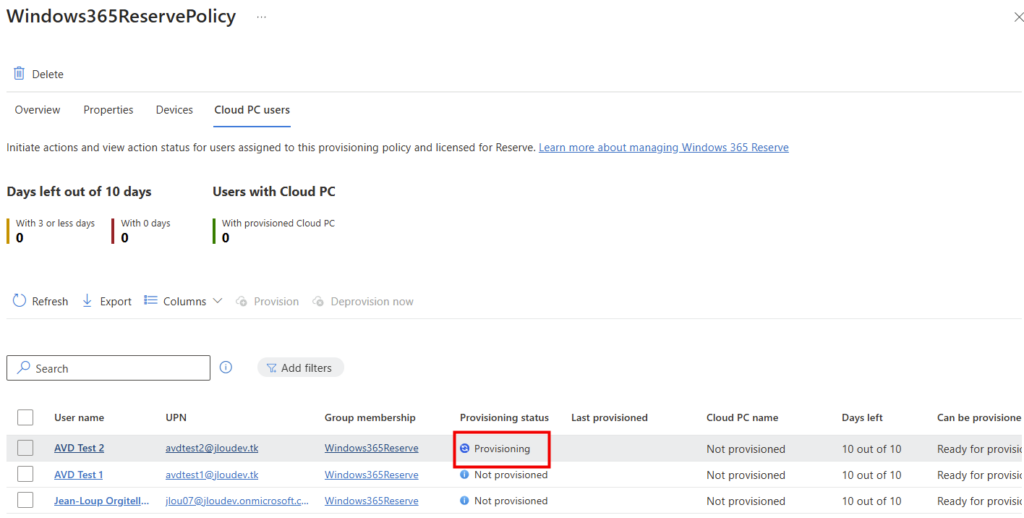The height and width of the screenshot is (518, 1024).
Task: Click the 'Days left out of 10 days' heading
Action: 79,192
